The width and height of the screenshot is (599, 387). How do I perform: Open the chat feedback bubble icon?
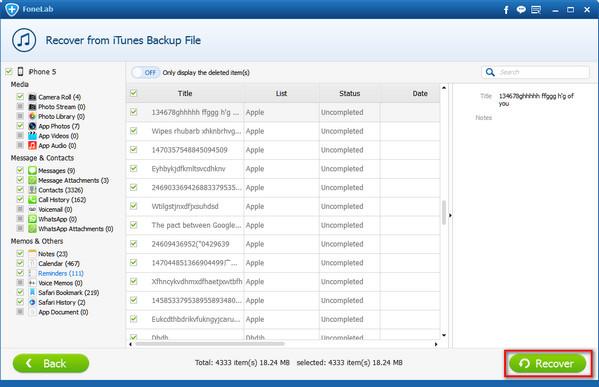(x=521, y=10)
